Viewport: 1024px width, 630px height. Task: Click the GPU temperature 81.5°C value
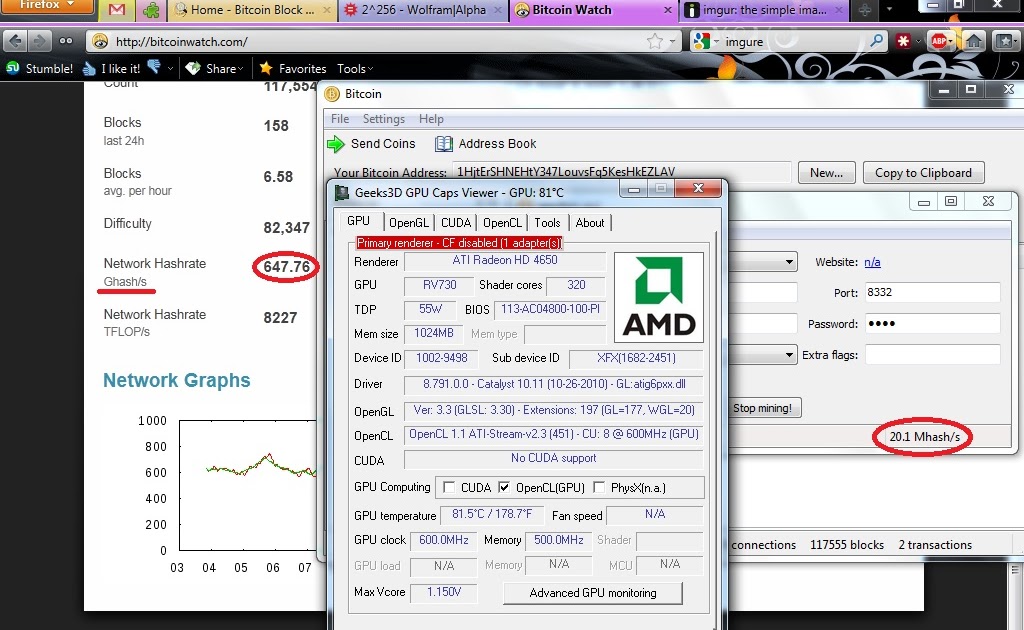tap(492, 514)
